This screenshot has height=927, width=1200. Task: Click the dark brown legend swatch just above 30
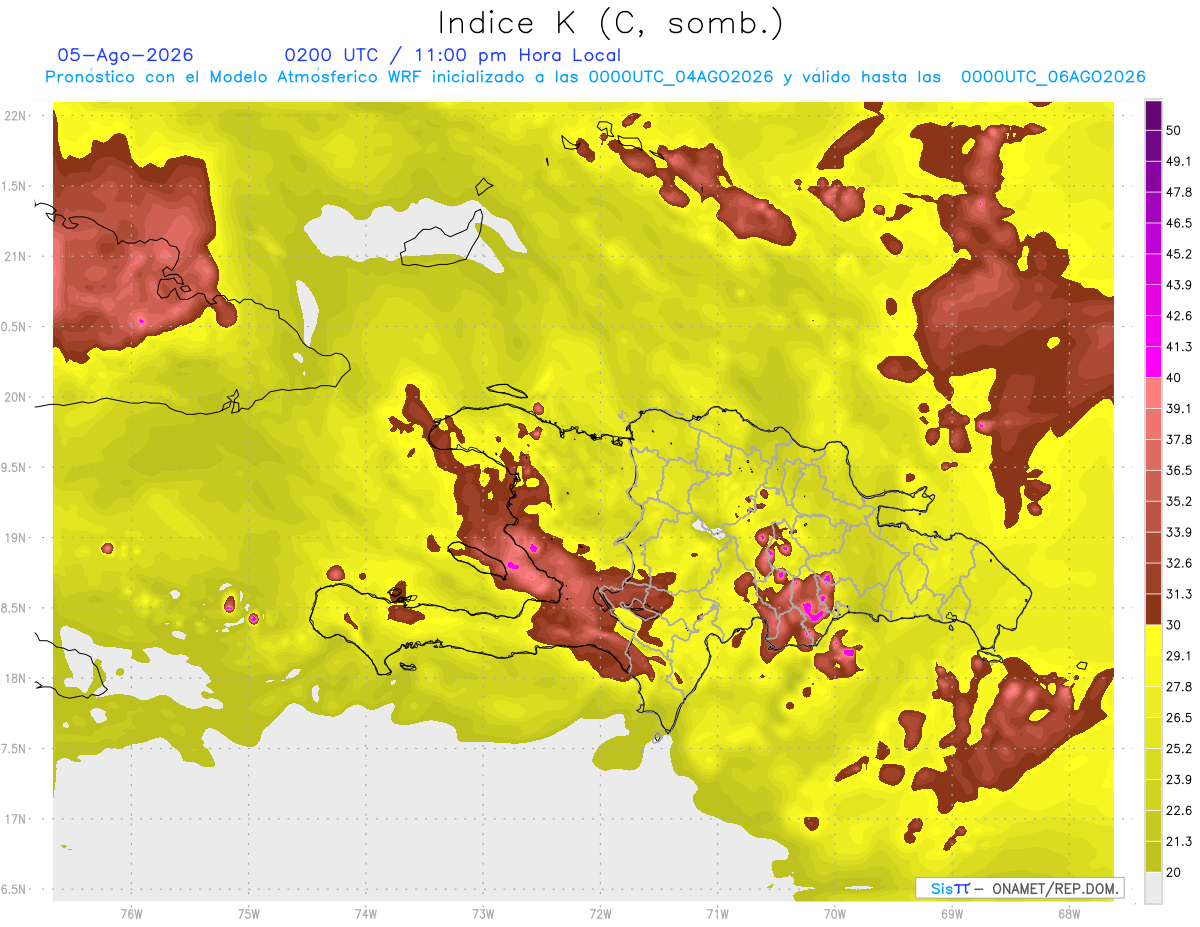(x=1153, y=609)
